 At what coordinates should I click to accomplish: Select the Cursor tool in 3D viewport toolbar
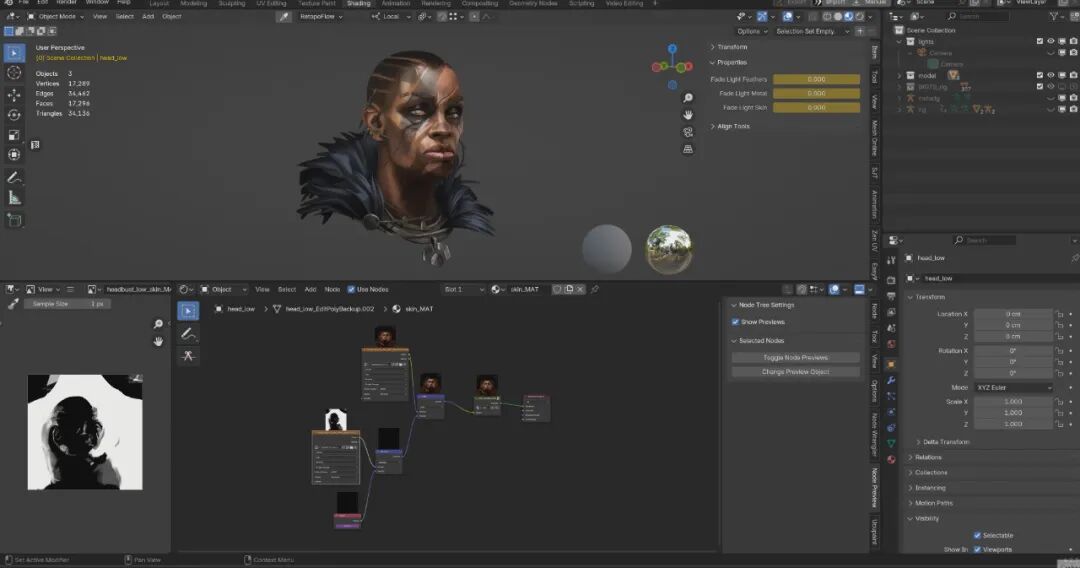[14, 72]
